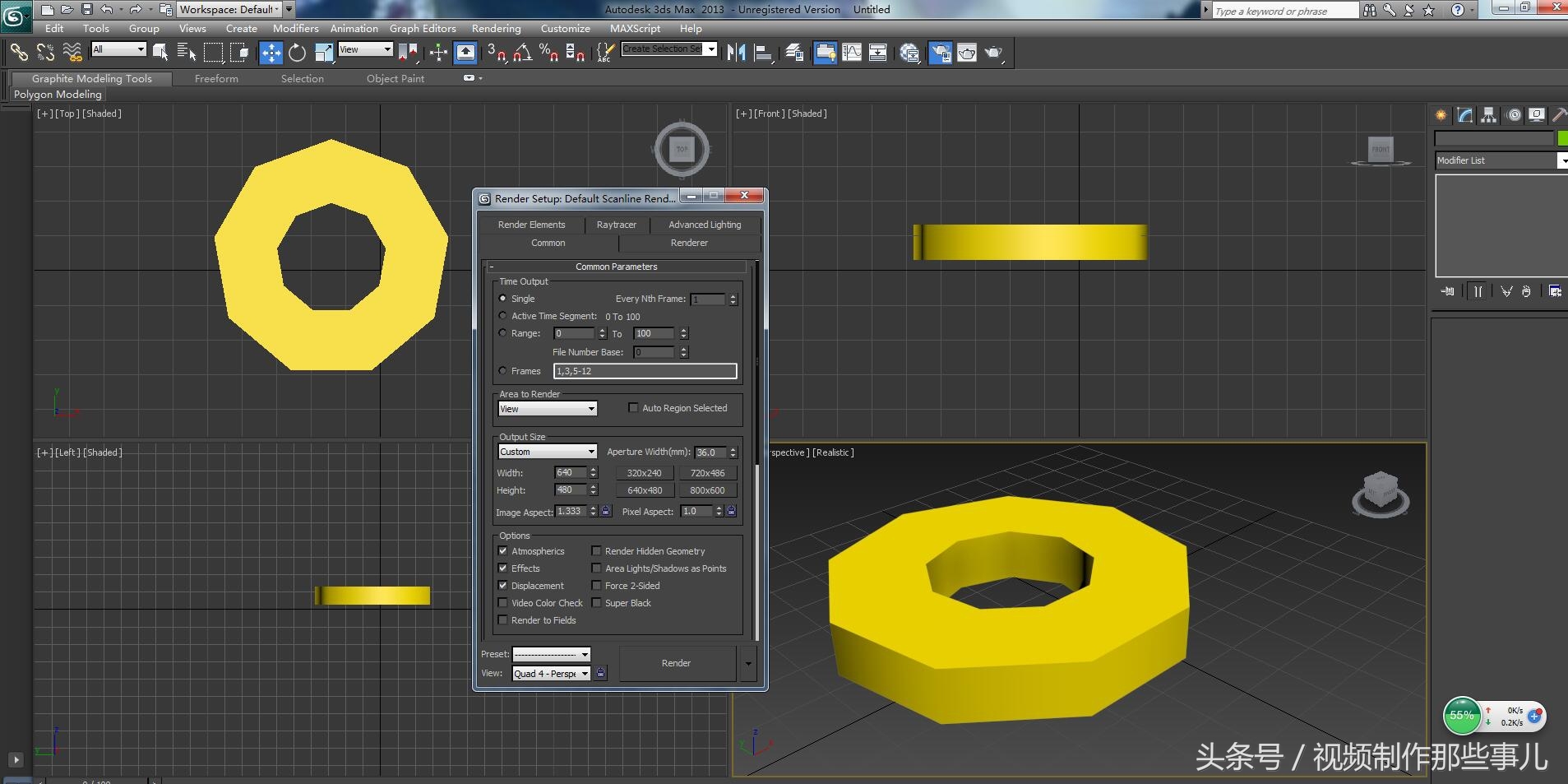Screen dimensions: 1568x784
Task: Uncheck the Atmospherics option
Action: click(502, 551)
